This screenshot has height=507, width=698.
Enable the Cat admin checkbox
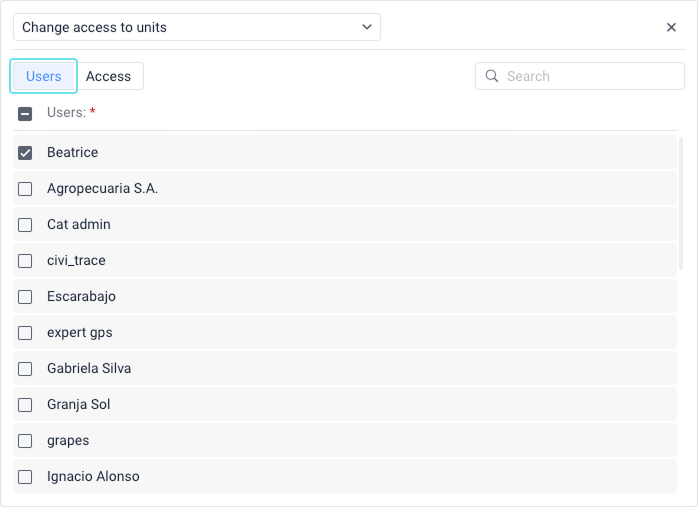25,225
